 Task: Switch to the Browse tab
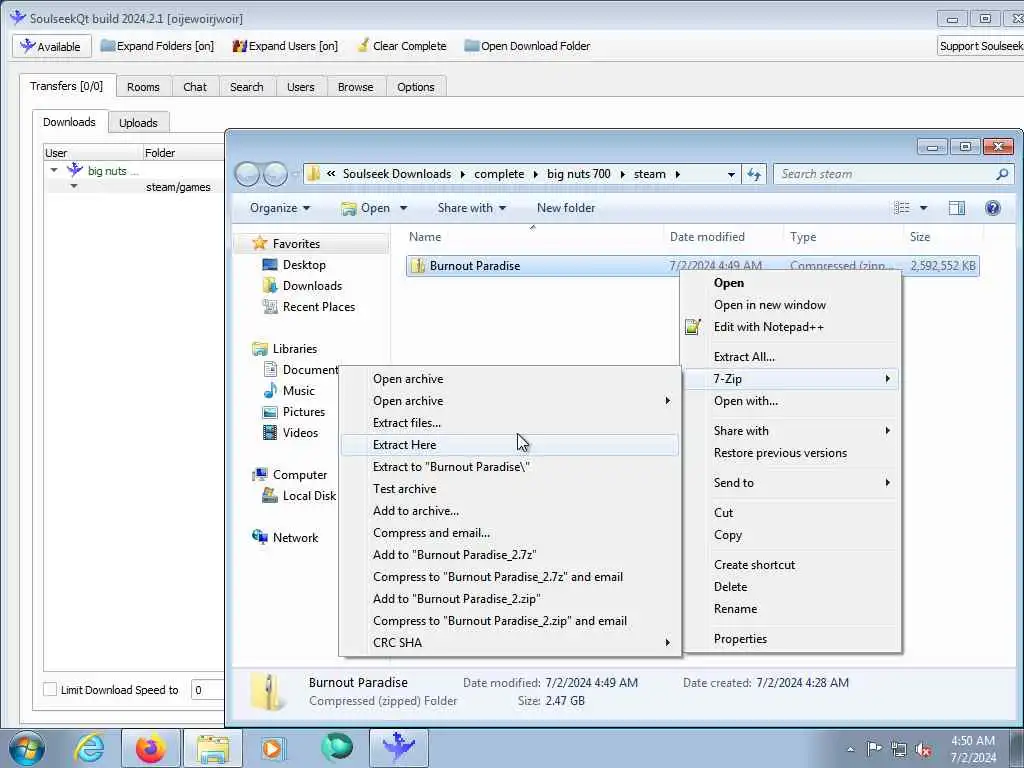point(355,87)
